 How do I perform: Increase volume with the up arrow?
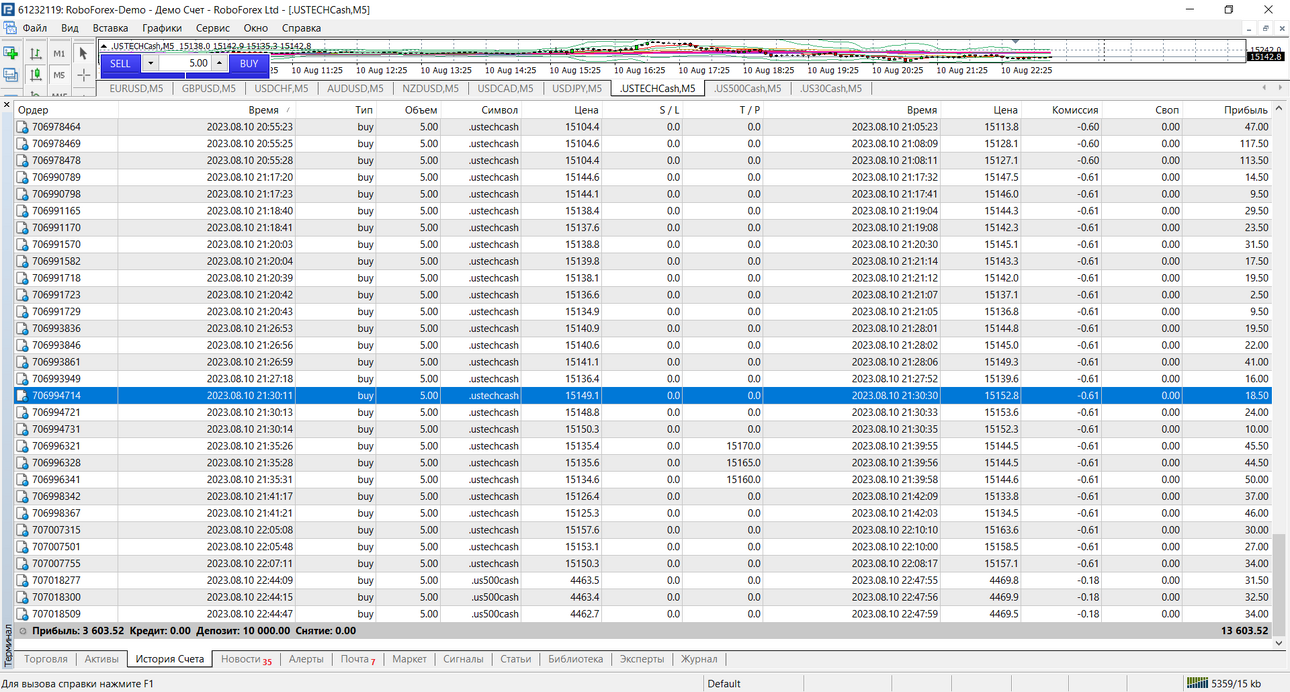[x=219, y=63]
